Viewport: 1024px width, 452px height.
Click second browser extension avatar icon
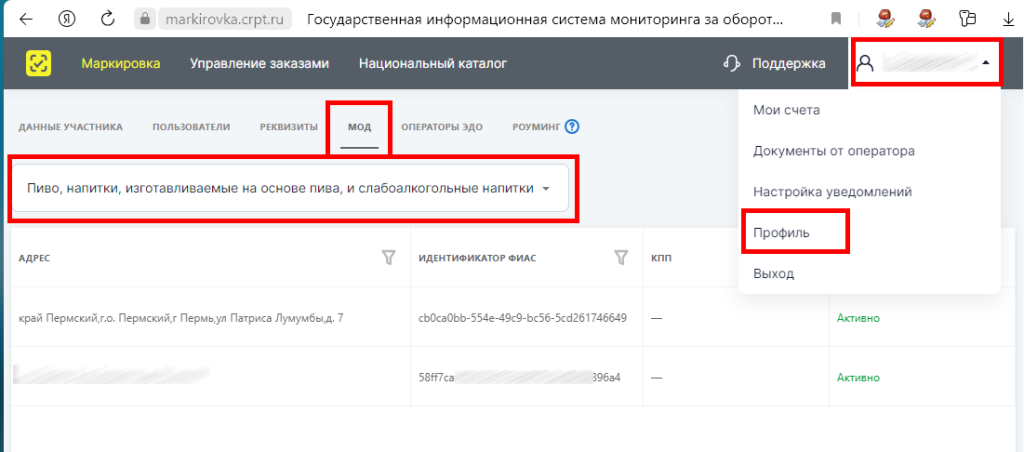click(926, 20)
